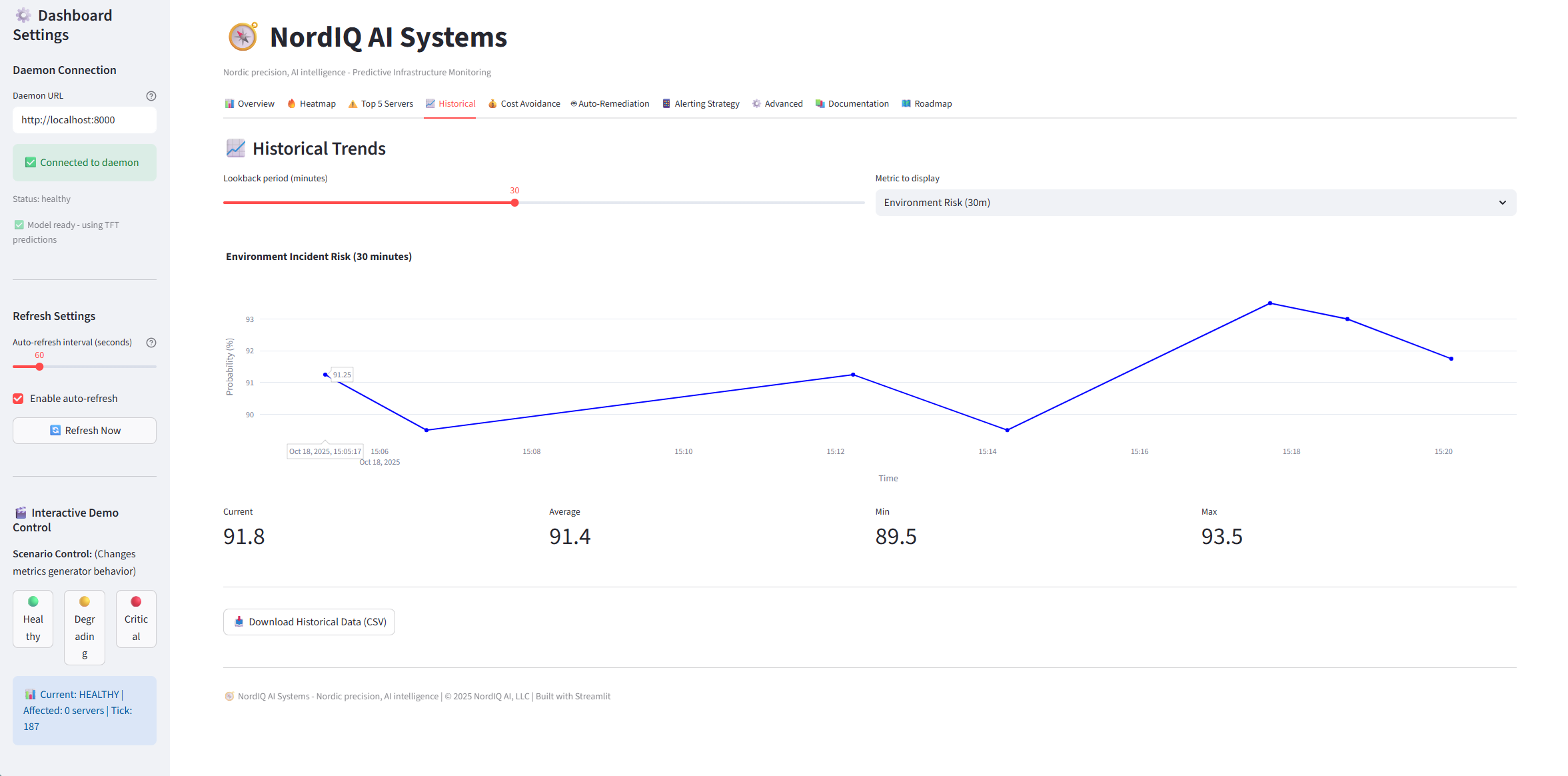1568x776 pixels.
Task: Click the Daemon URL input field
Action: pyautogui.click(x=84, y=120)
